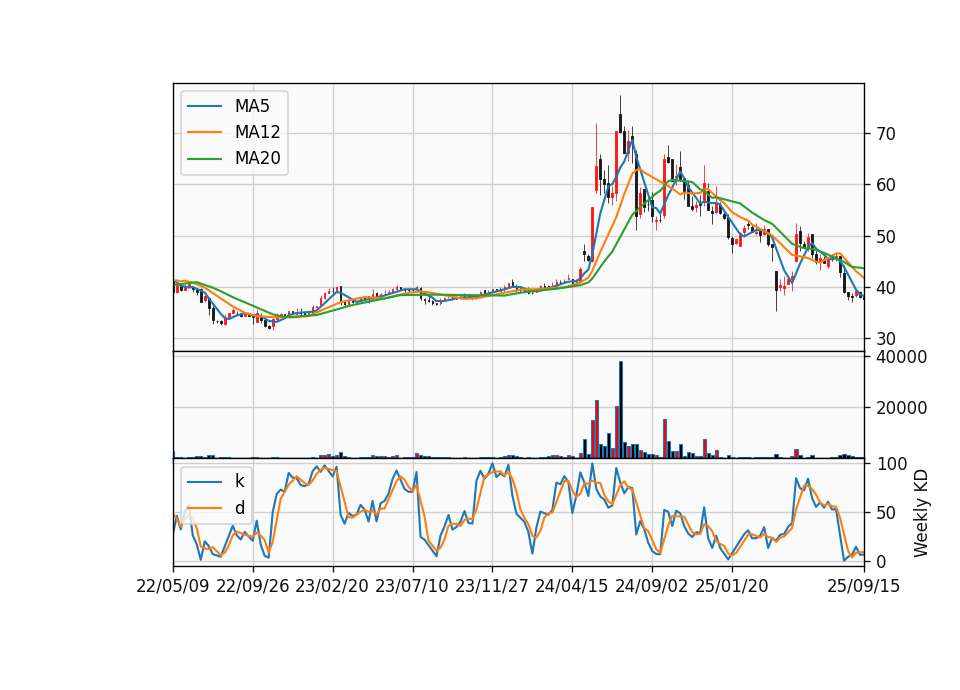Click the Weekly KD axis title

click(x=920, y=514)
